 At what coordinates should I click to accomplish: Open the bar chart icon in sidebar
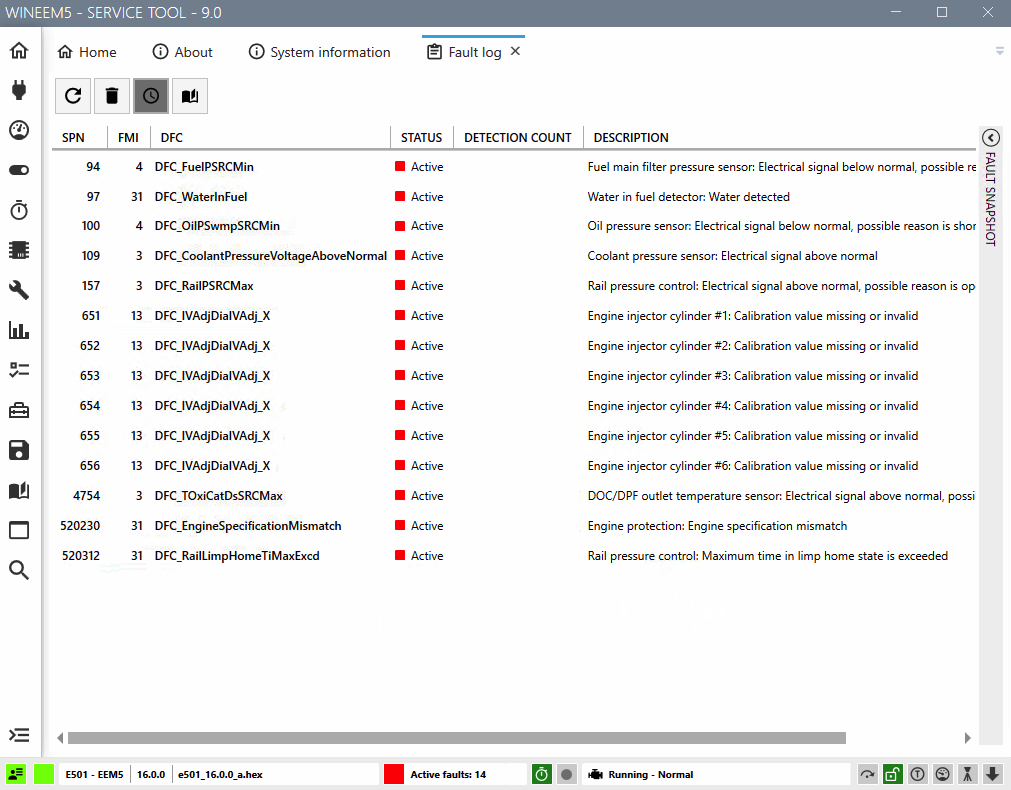click(19, 330)
